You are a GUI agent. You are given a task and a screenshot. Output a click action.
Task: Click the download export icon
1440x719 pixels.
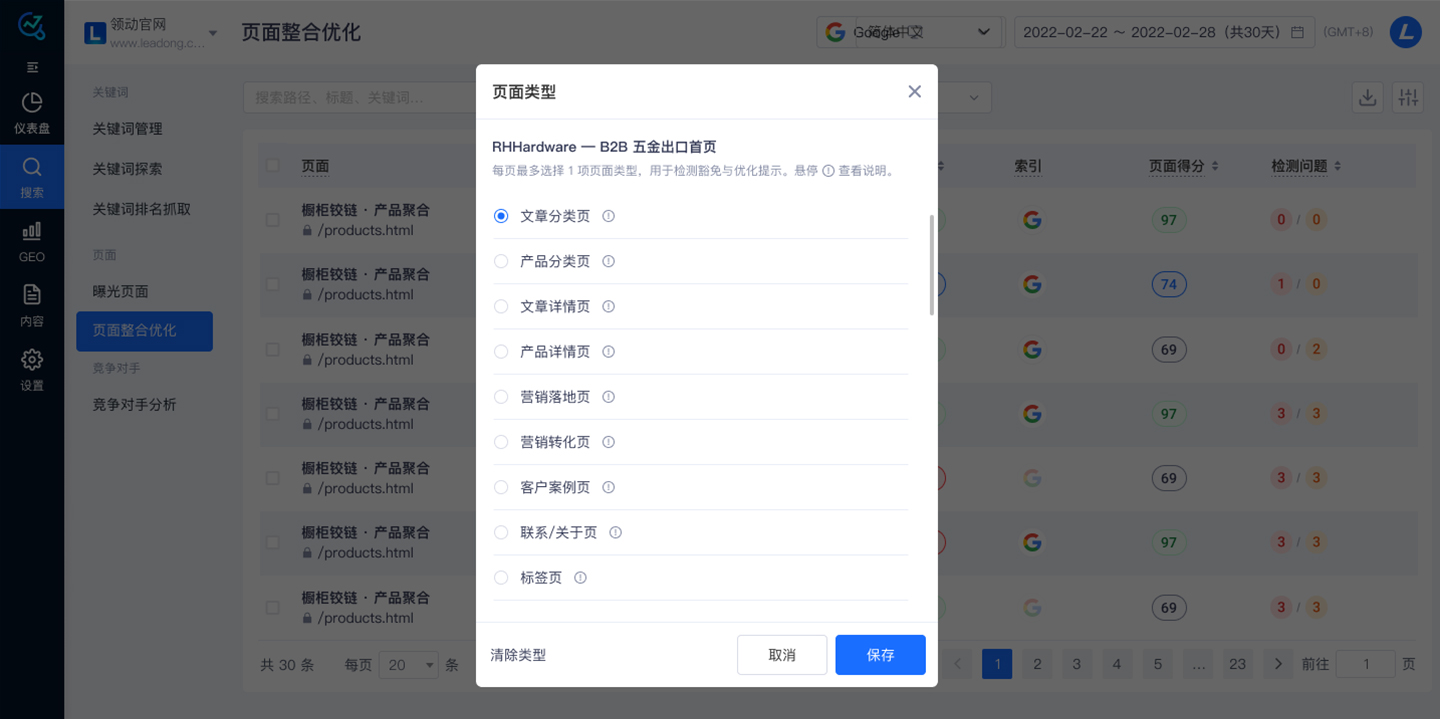tap(1367, 97)
